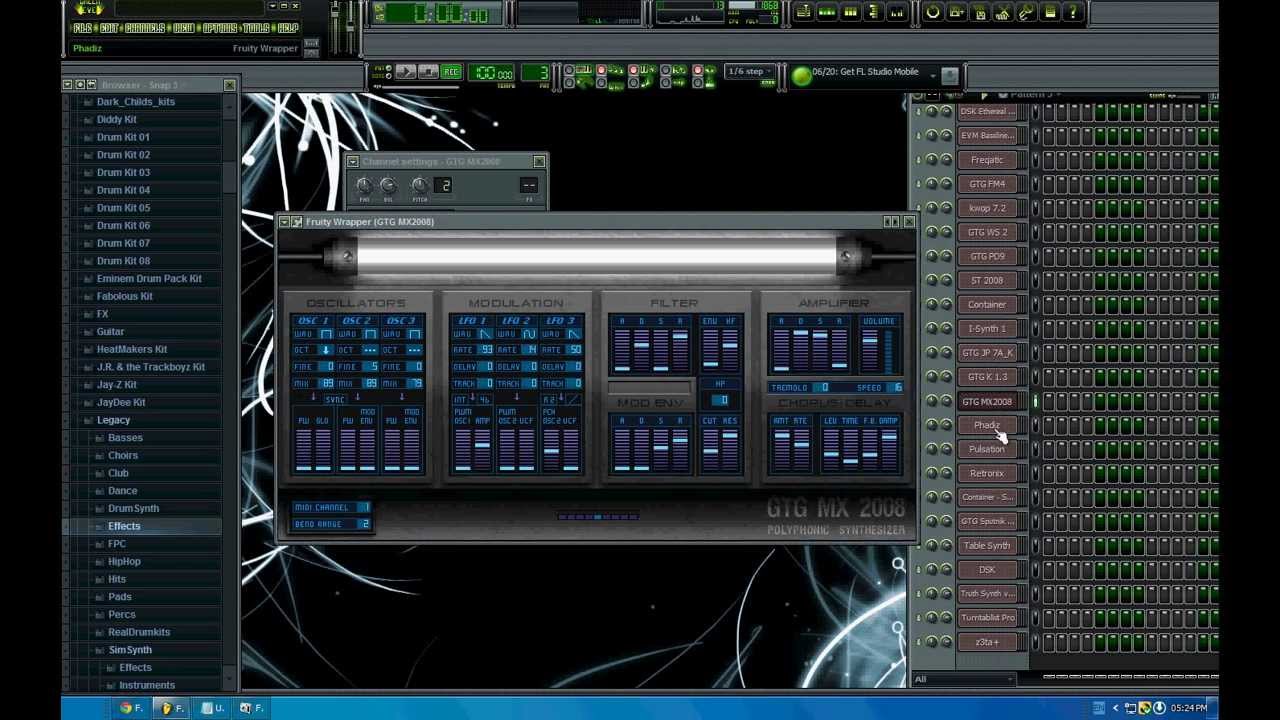Click the REC record button
The height and width of the screenshot is (720, 1280).
tap(451, 72)
